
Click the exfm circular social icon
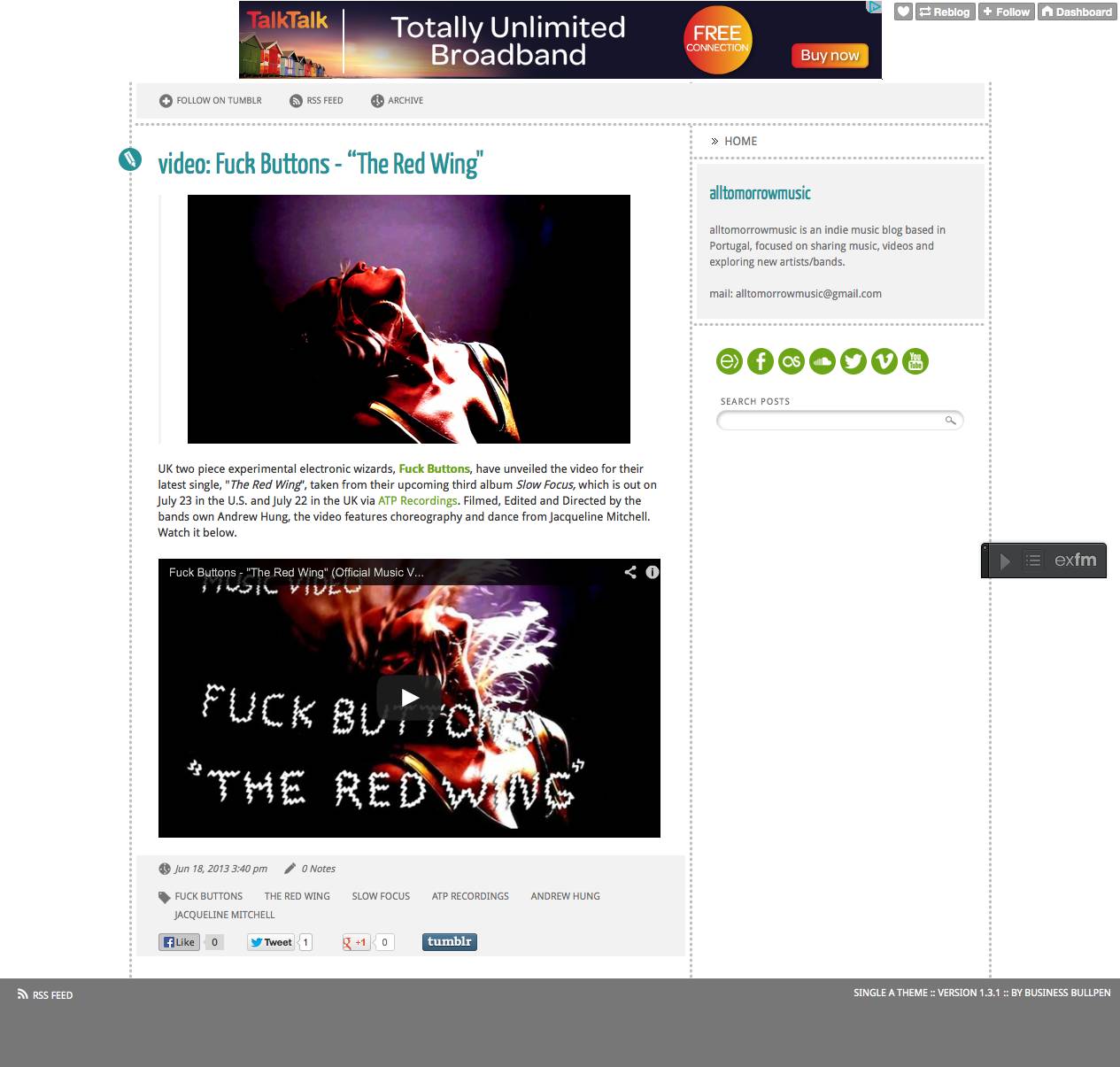730,361
